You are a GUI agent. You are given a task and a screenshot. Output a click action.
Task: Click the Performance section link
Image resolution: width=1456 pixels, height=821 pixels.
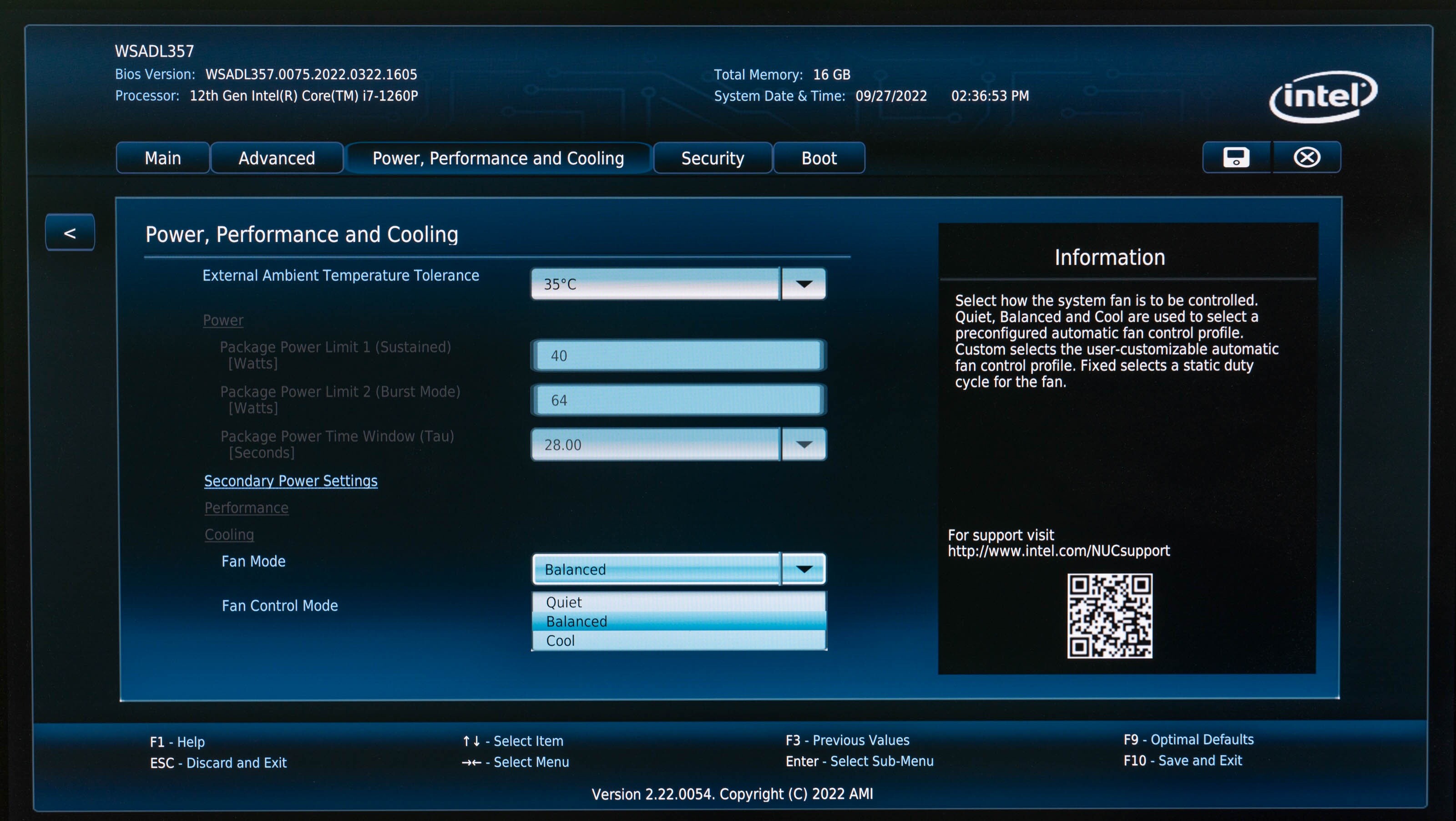(x=247, y=508)
